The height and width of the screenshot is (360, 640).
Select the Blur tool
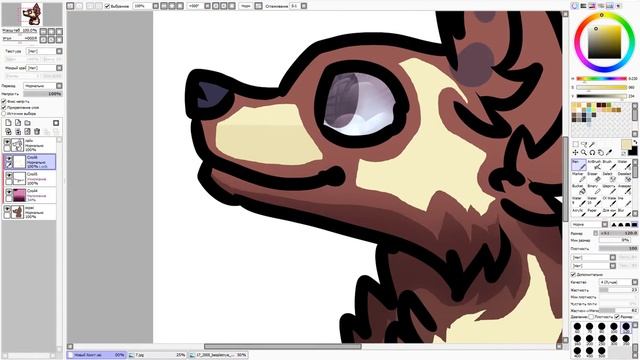coord(624,213)
